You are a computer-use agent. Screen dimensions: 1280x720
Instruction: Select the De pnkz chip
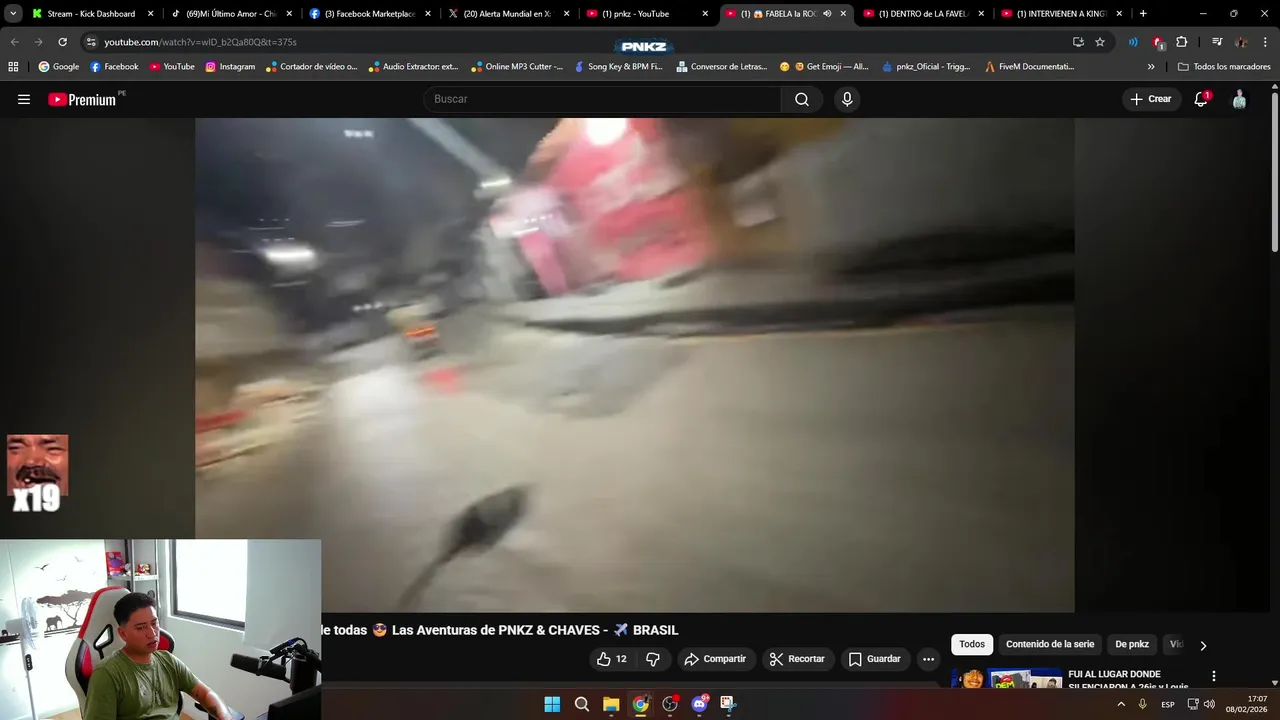coord(1132,645)
